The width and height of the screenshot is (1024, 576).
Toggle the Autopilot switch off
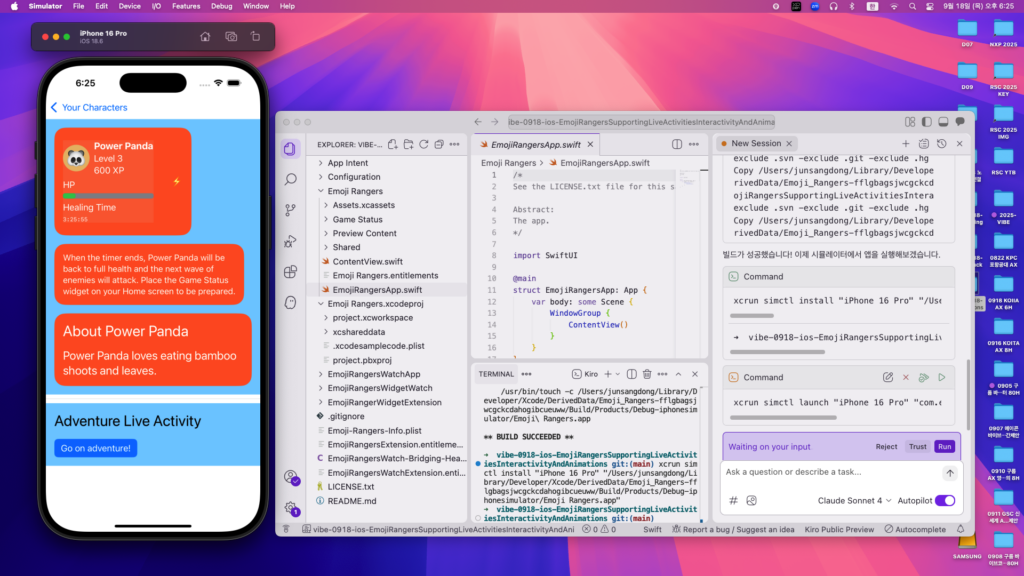tap(944, 500)
